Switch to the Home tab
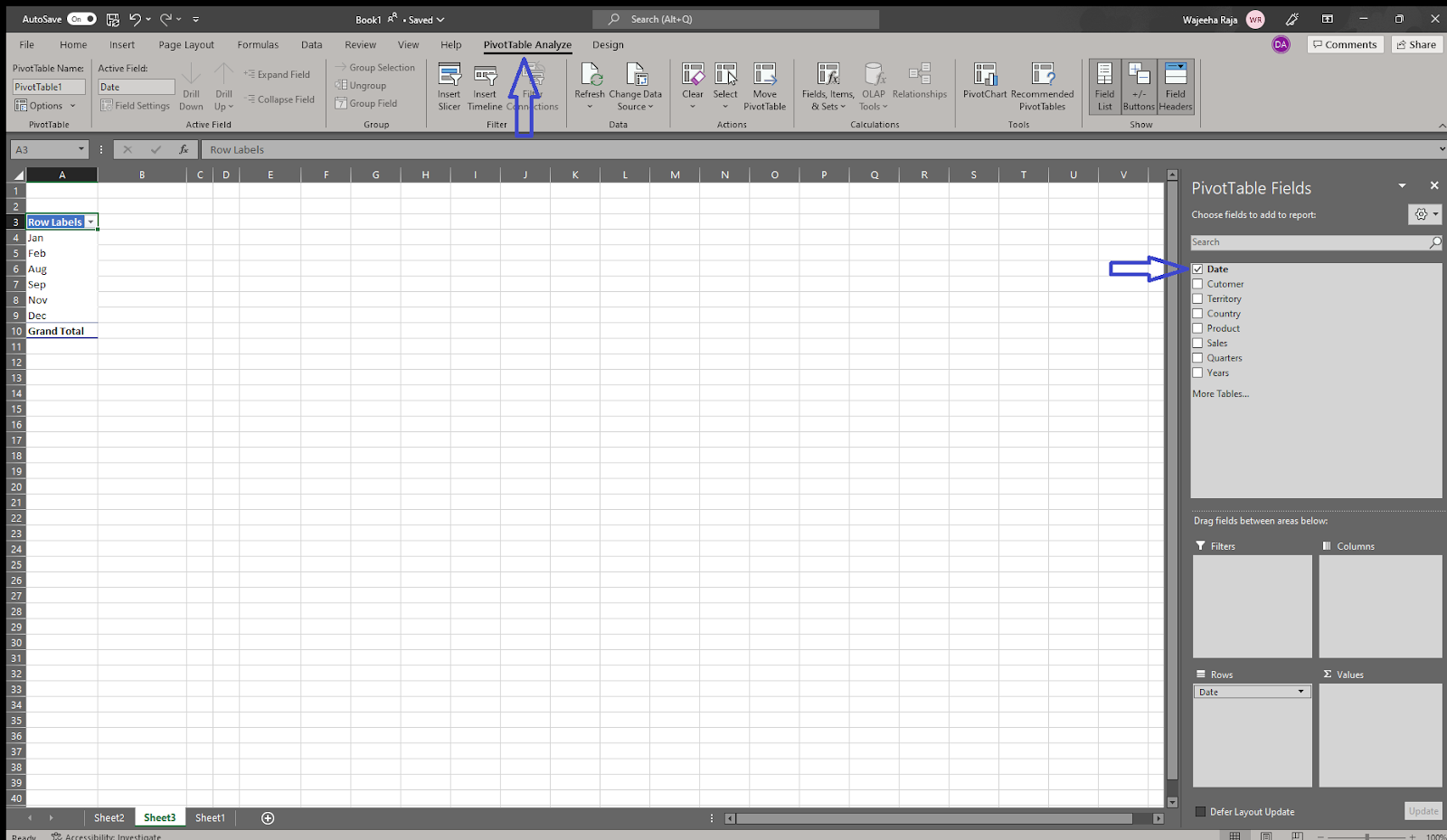 click(x=73, y=44)
